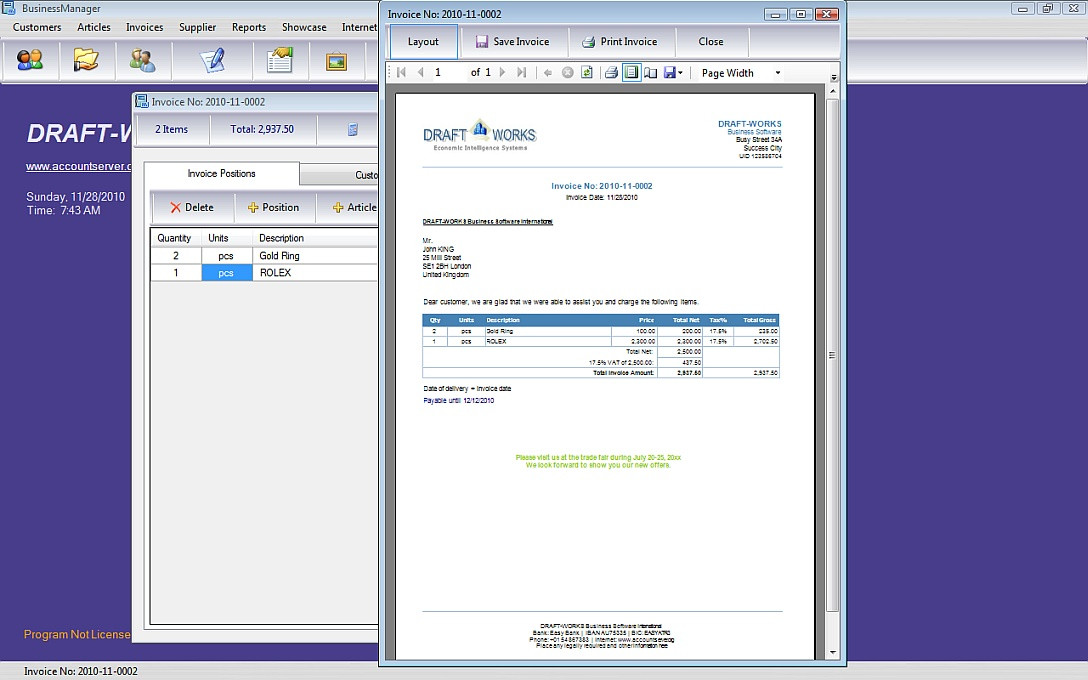Click Print Invoice button
This screenshot has width=1088, height=680.
pyautogui.click(x=620, y=42)
